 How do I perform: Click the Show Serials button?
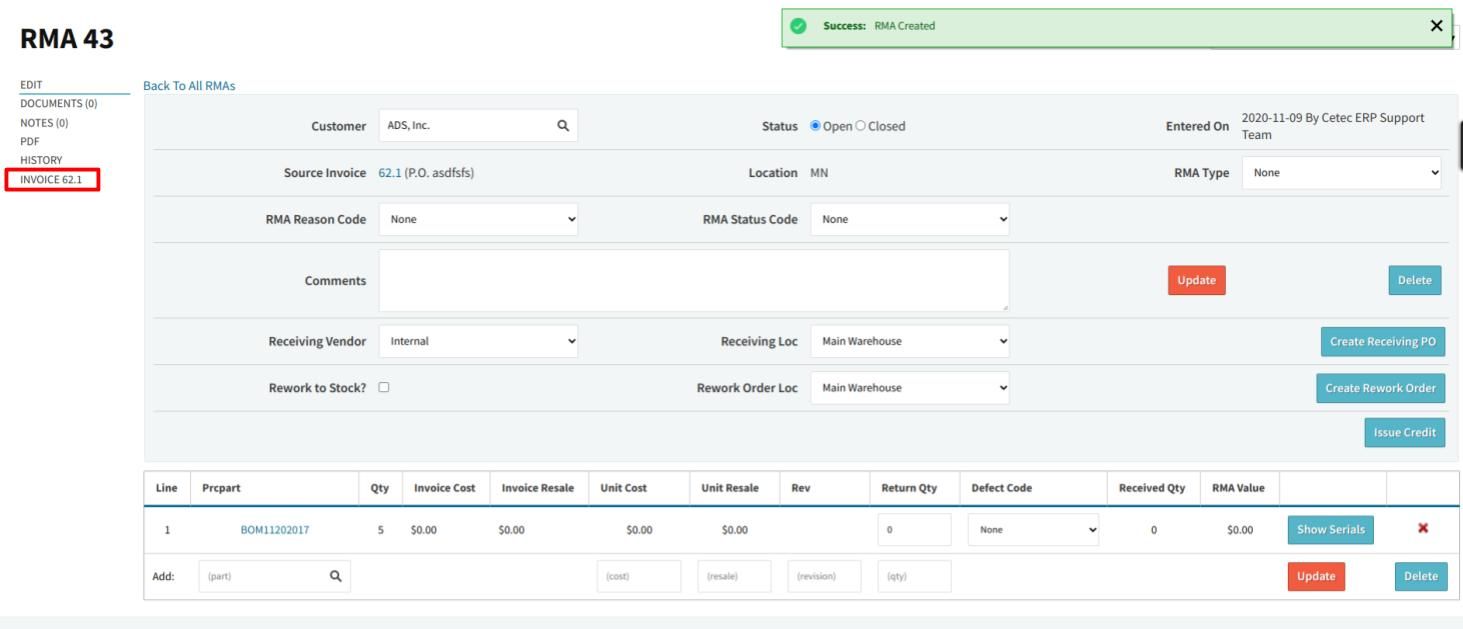(x=1330, y=530)
